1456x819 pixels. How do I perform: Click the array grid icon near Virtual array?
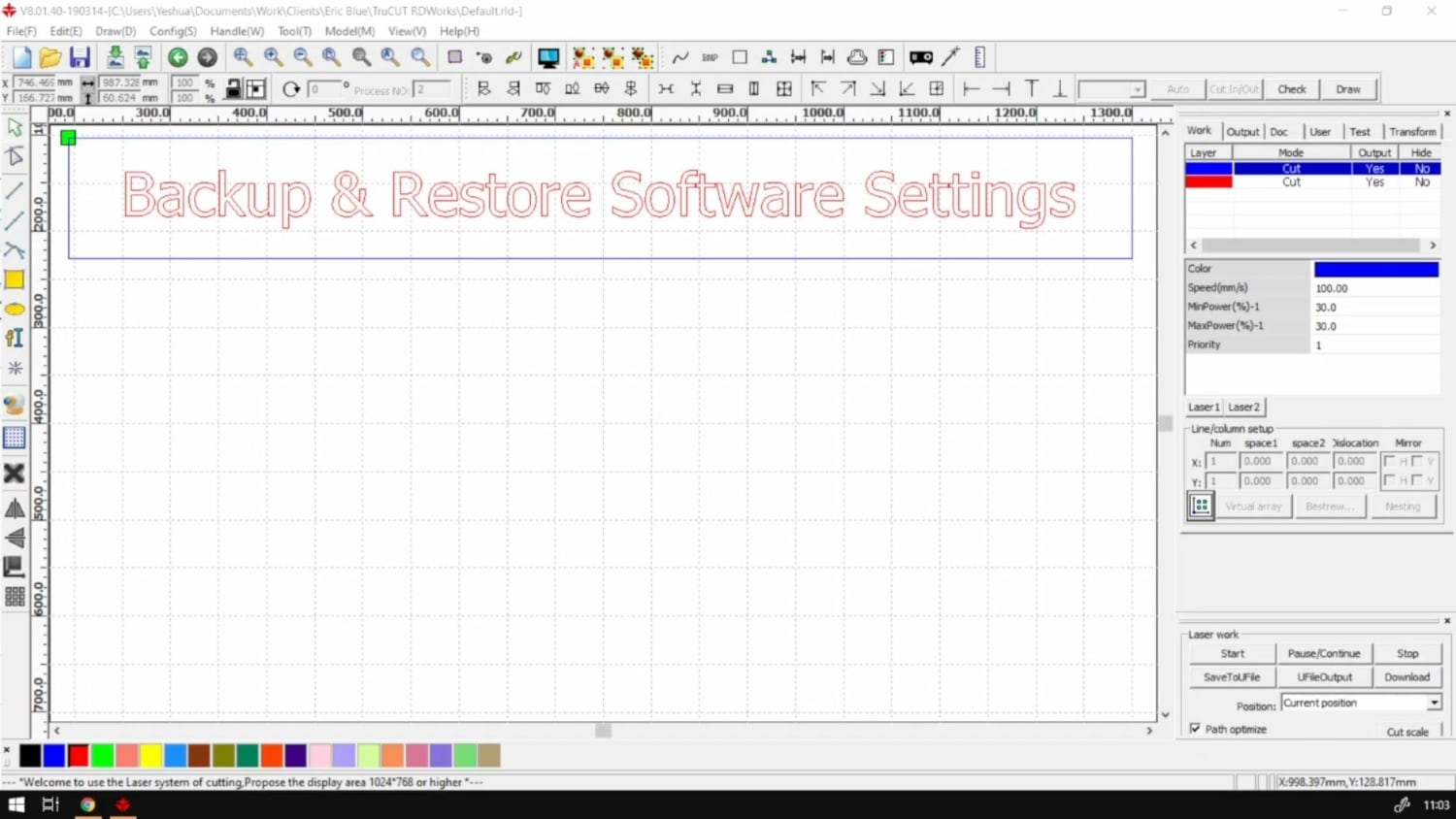tap(1201, 506)
